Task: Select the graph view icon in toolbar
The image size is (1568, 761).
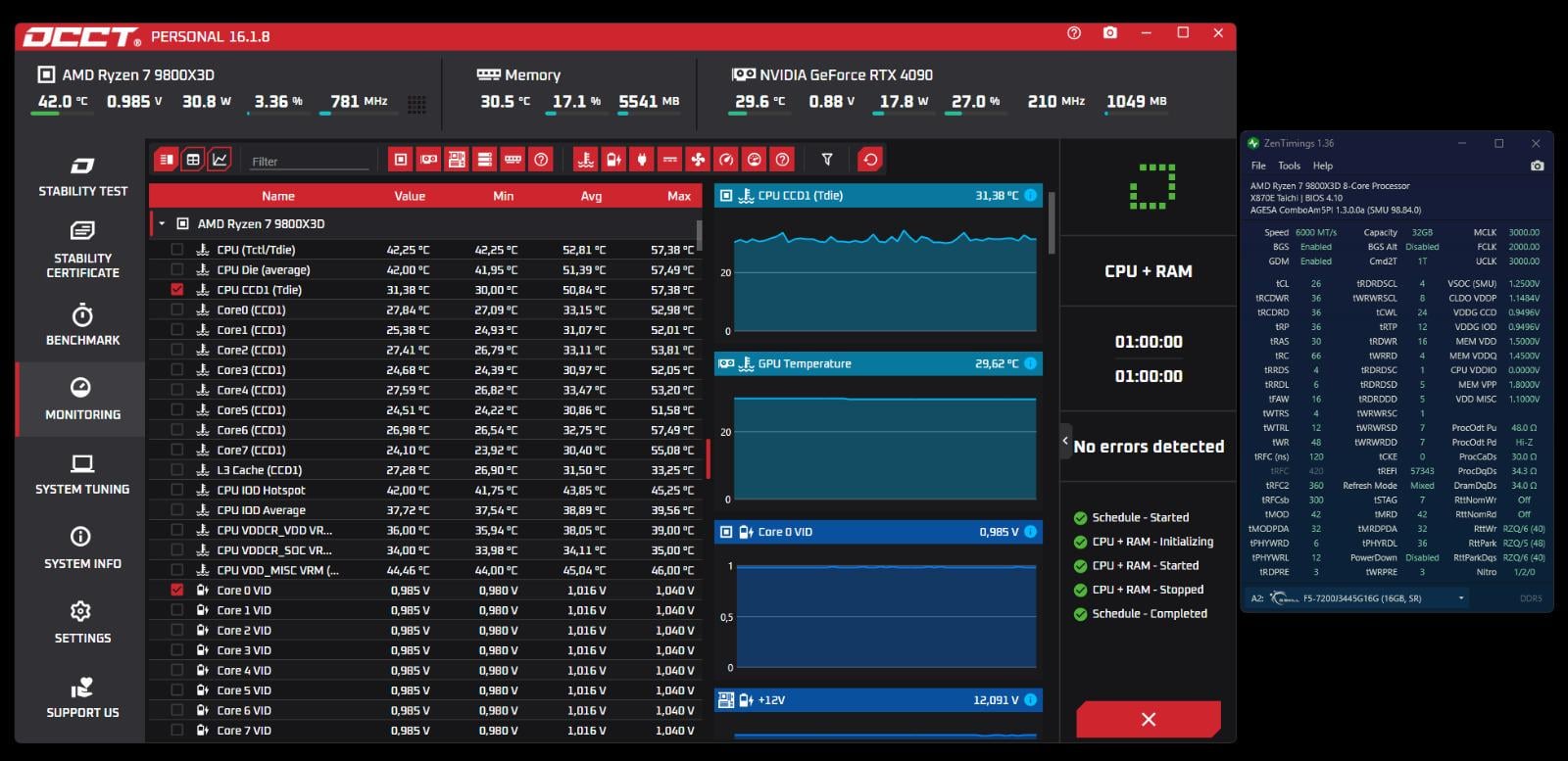Action: pyautogui.click(x=220, y=160)
